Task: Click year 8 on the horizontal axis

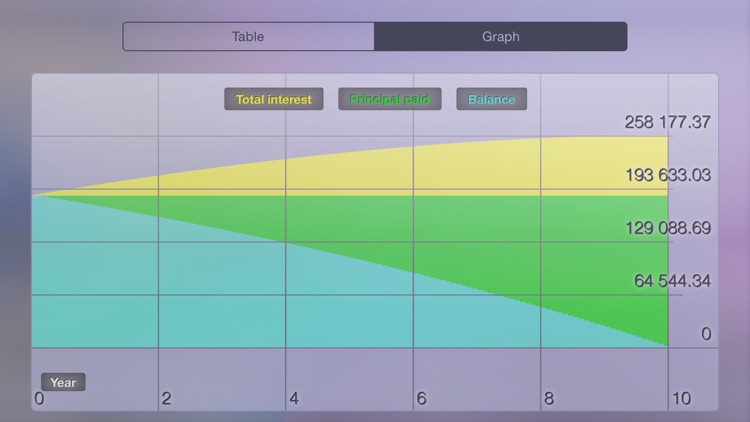Action: click(549, 399)
